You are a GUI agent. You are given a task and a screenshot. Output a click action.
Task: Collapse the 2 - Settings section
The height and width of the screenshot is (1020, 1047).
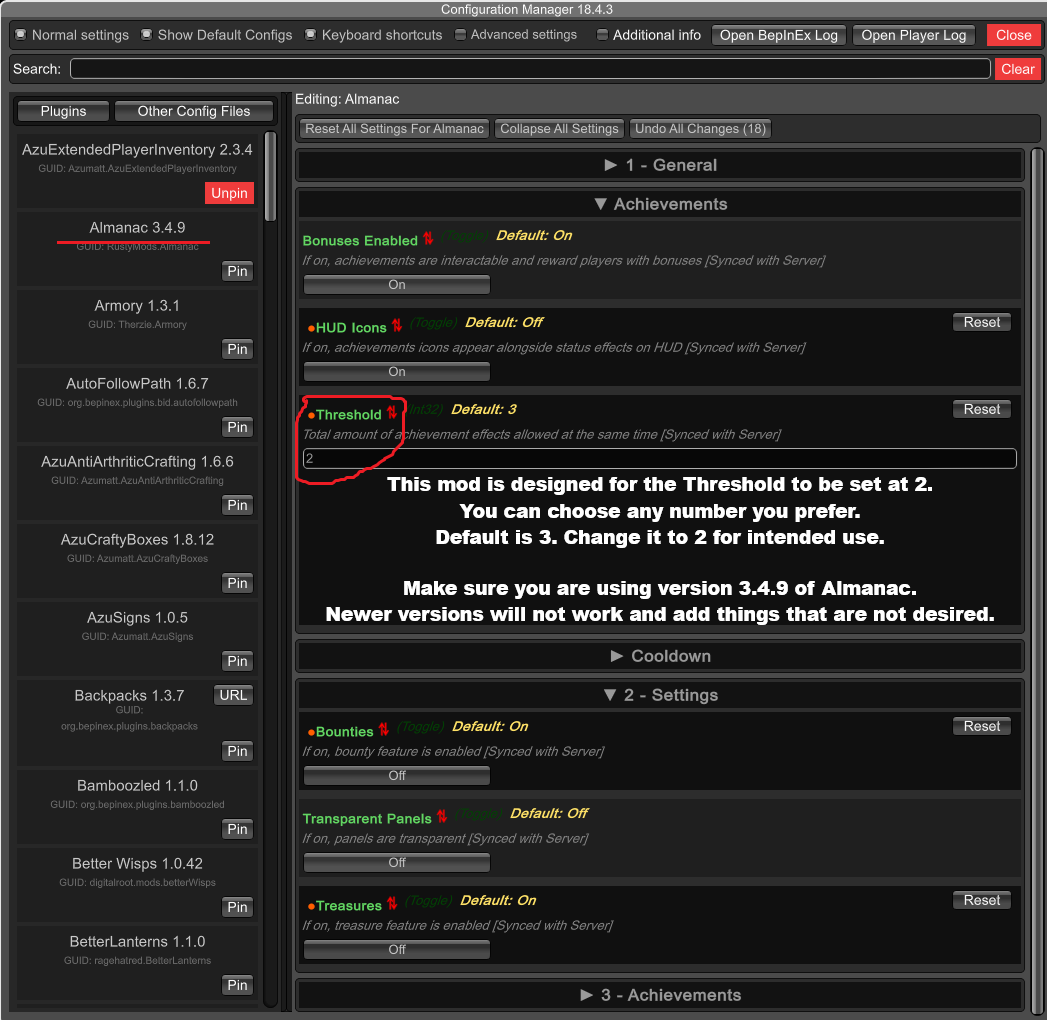pyautogui.click(x=660, y=695)
